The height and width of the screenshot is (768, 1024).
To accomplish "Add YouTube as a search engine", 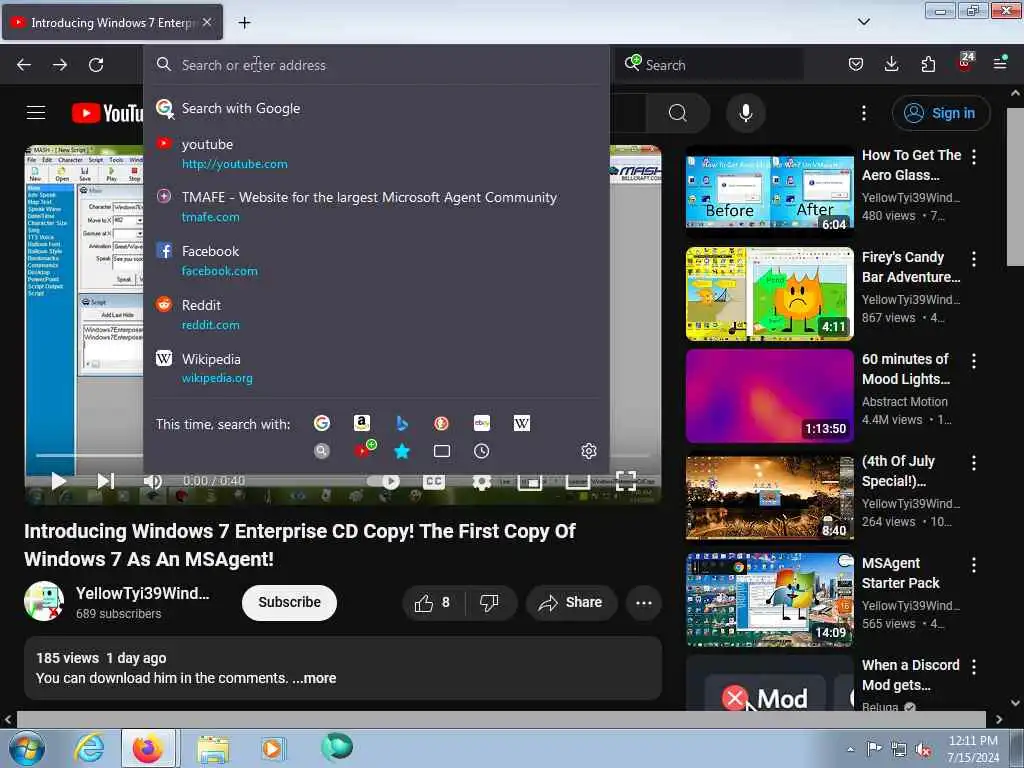I will pyautogui.click(x=364, y=449).
